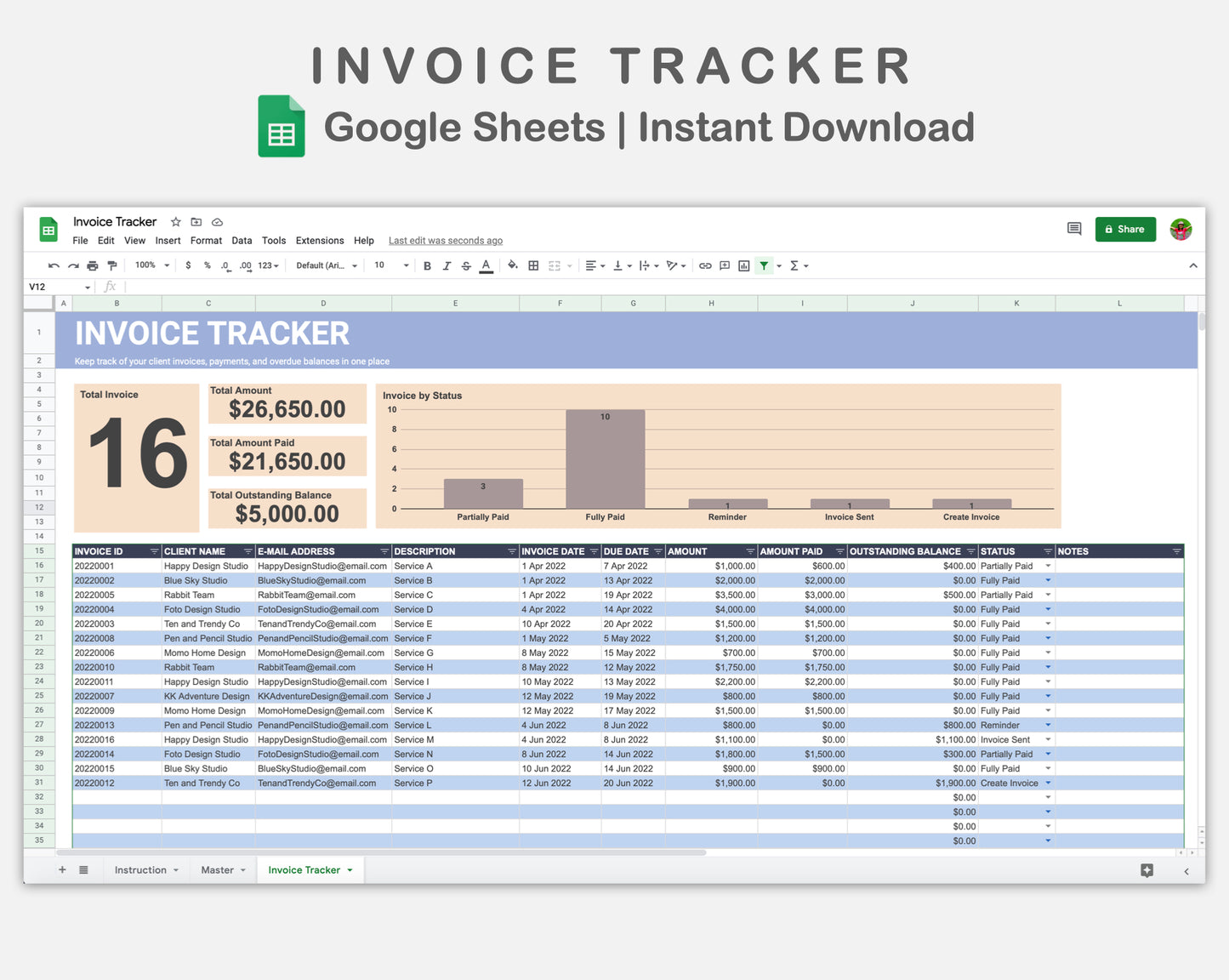This screenshot has width=1229, height=980.
Task: Click the undo arrow
Action: [x=54, y=266]
